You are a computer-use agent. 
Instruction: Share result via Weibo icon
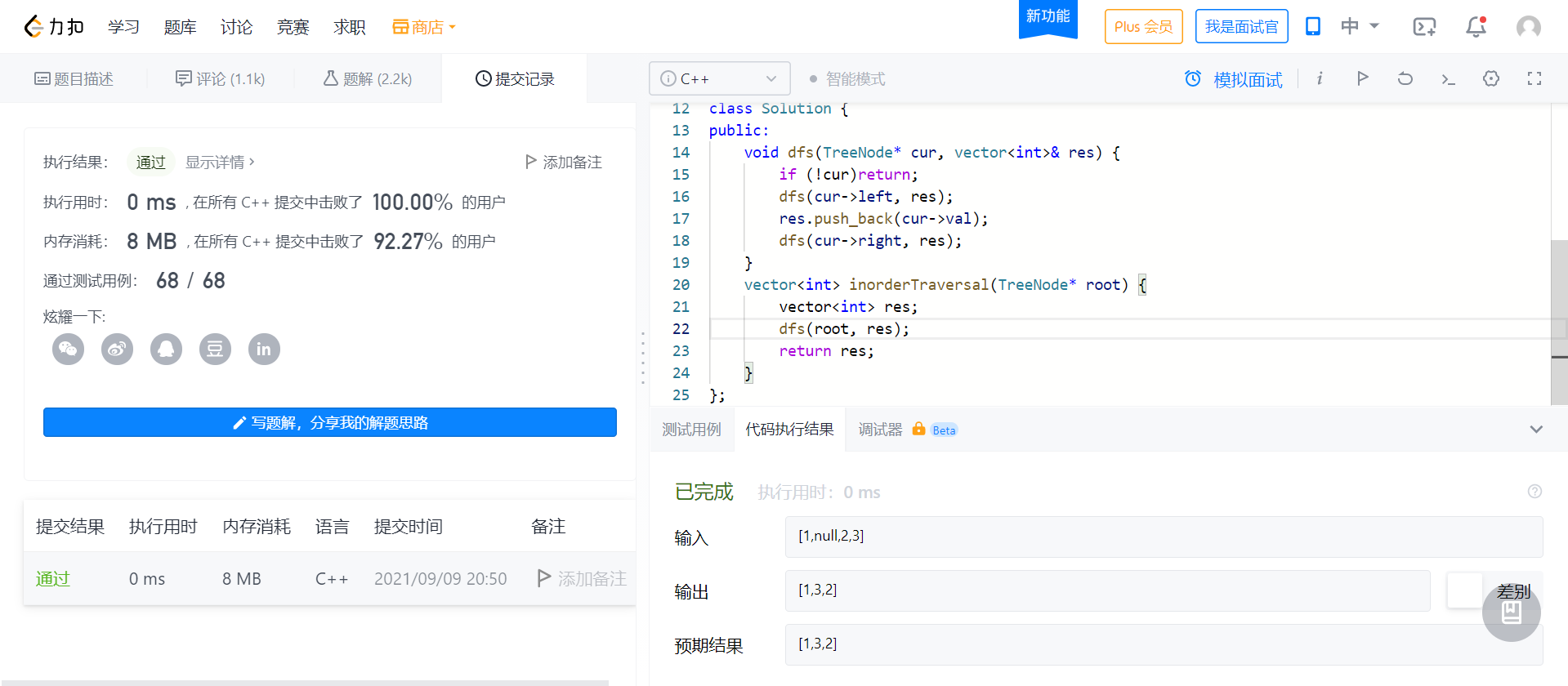[x=118, y=350]
